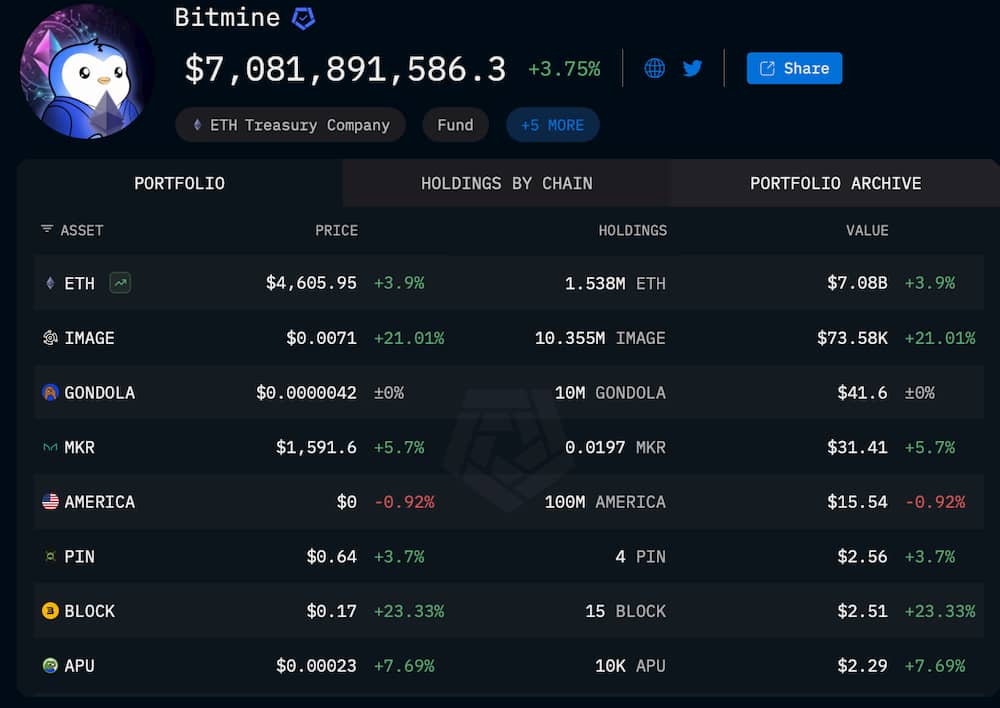The height and width of the screenshot is (708, 1000).
Task: Click the ETH token icon
Action: tap(50, 283)
